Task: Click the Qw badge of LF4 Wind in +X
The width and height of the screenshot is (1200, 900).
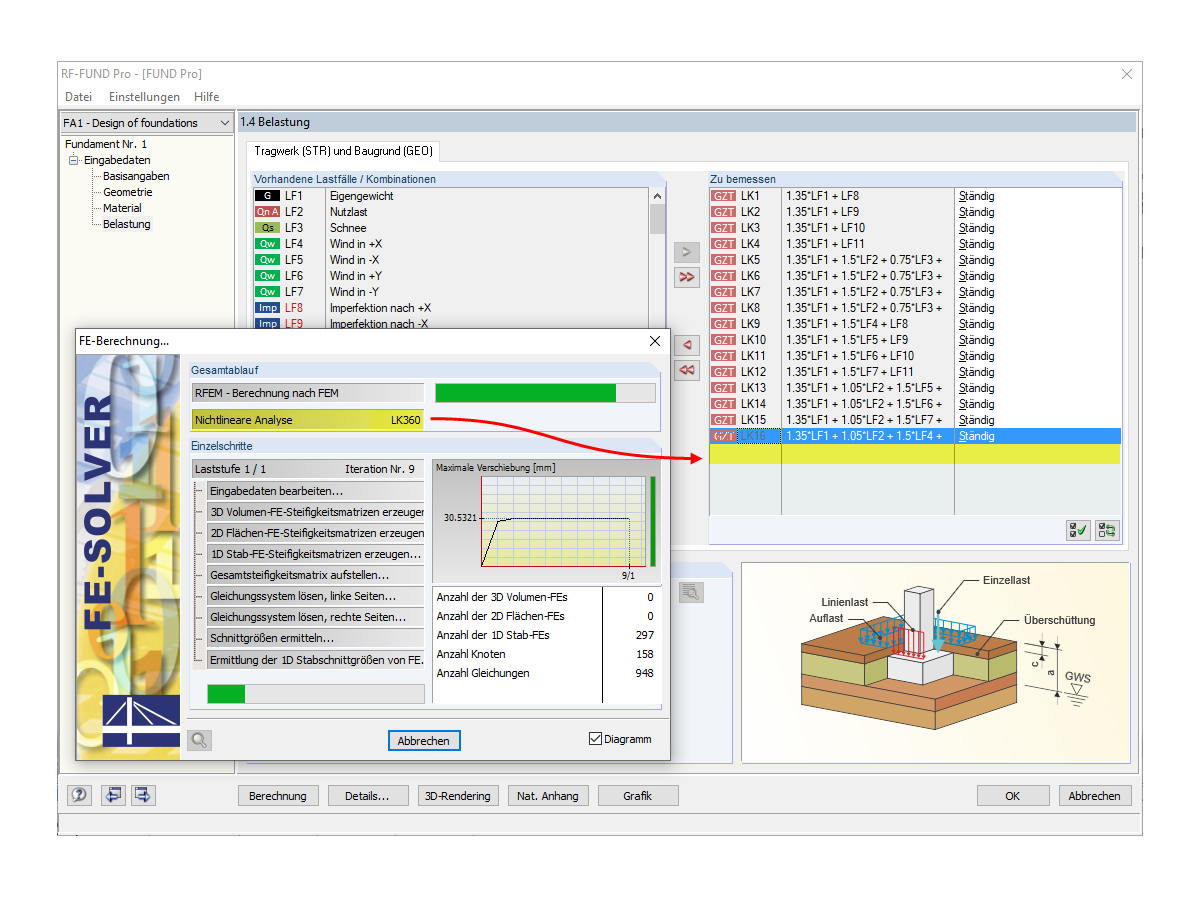Action: click(x=267, y=244)
